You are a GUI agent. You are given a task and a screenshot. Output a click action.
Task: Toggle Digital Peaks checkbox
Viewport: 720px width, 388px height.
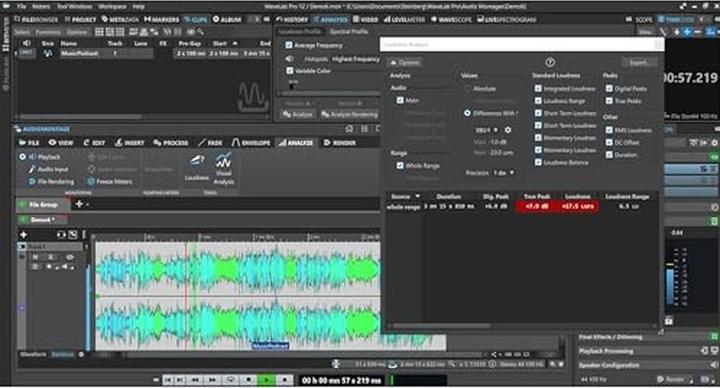tap(609, 88)
